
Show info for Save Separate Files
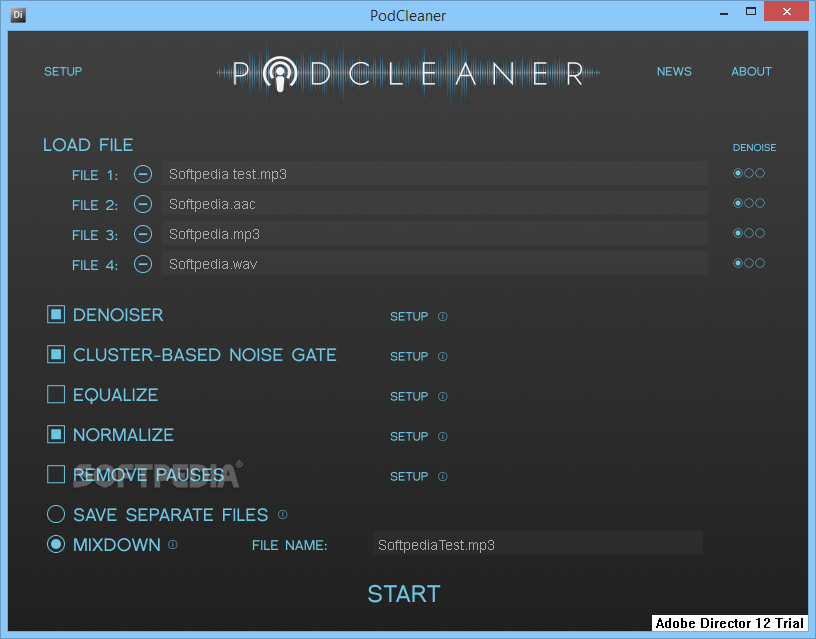tap(283, 515)
